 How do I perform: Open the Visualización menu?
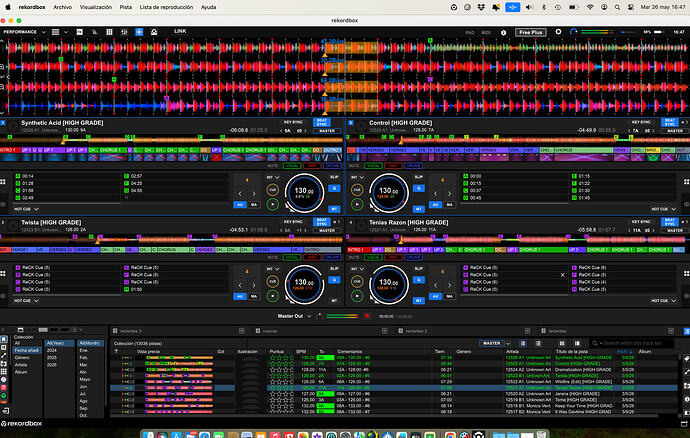[95, 7]
